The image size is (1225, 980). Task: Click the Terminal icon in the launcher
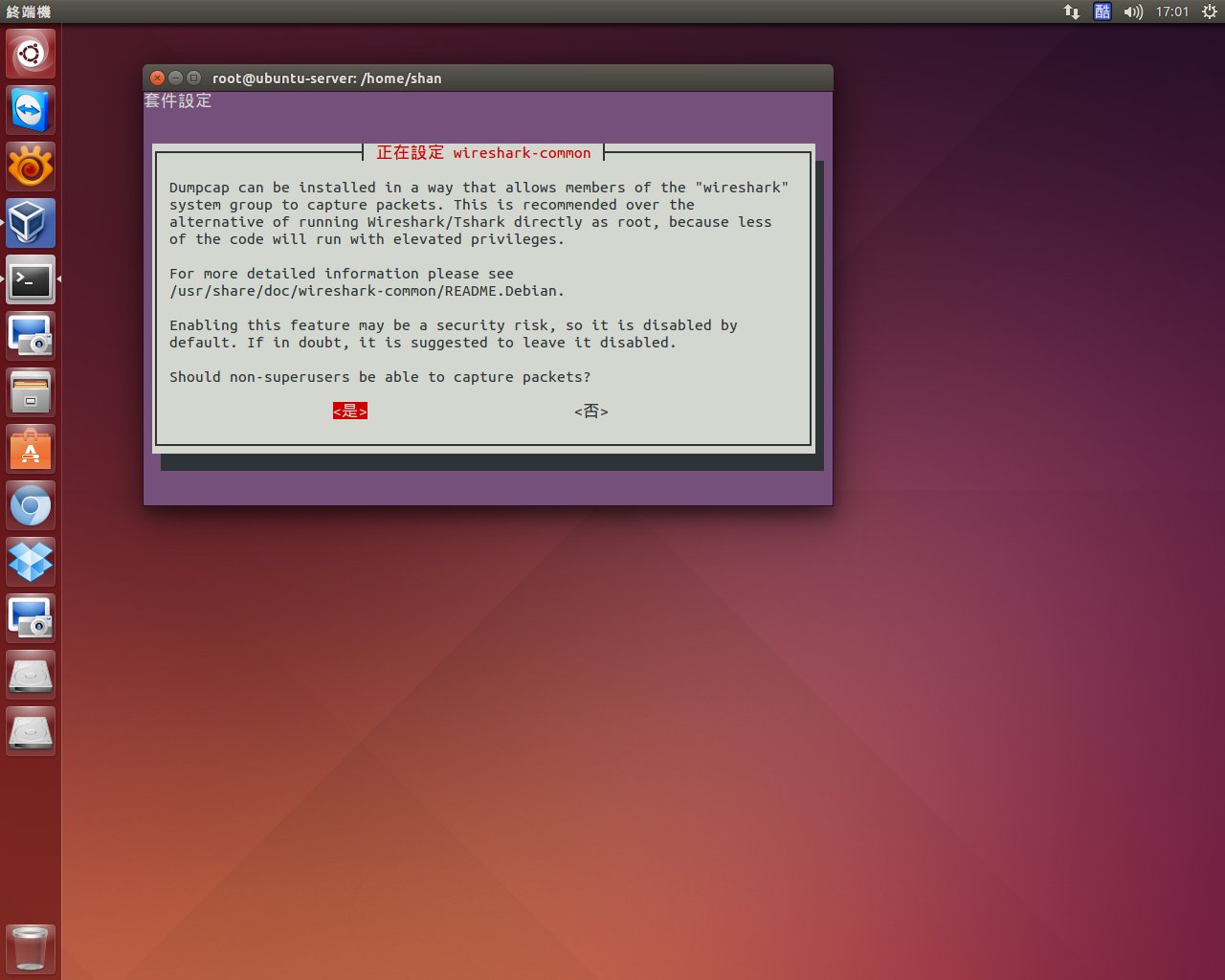click(x=31, y=279)
